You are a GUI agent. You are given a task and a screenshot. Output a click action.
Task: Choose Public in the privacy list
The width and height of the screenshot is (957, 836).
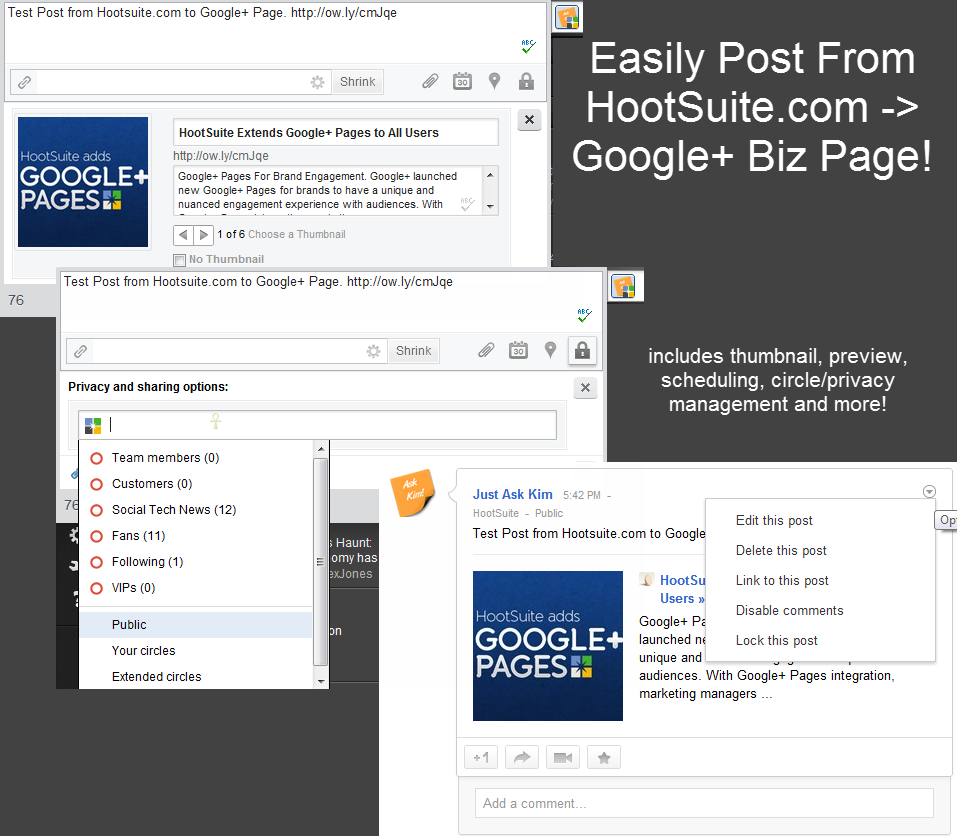click(195, 625)
